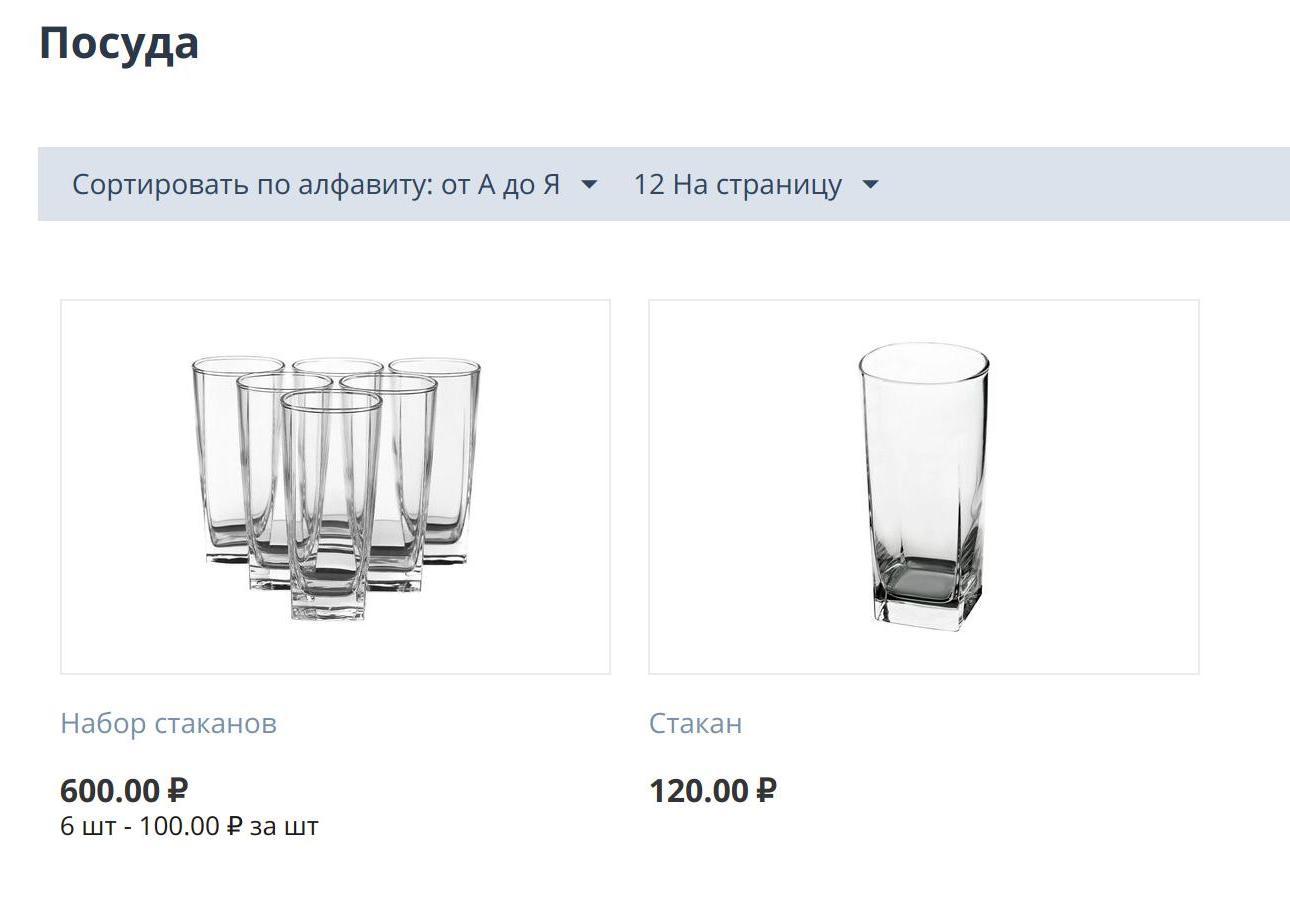Open the single glass product image
Image resolution: width=1290 pixels, height=897 pixels.
(x=923, y=487)
